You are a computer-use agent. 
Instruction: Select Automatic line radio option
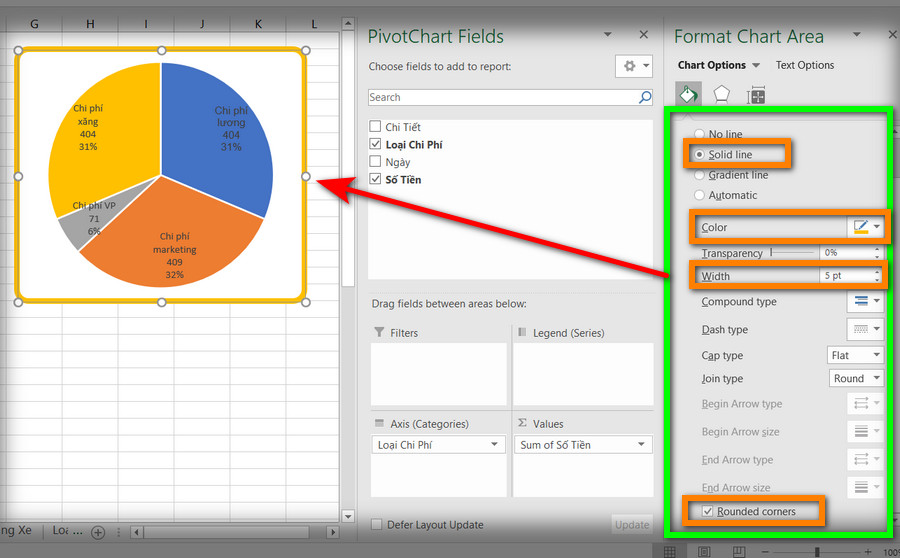click(699, 195)
